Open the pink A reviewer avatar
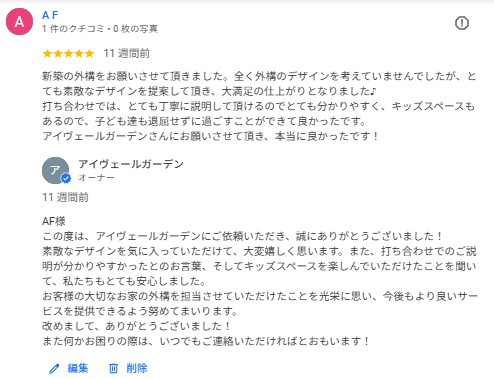The height and width of the screenshot is (379, 494). pyautogui.click(x=19, y=22)
